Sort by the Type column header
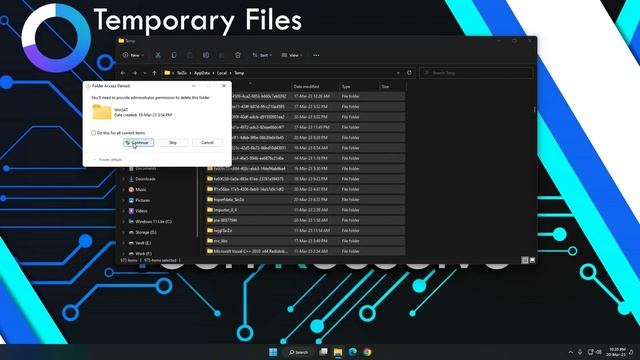 click(x=359, y=87)
